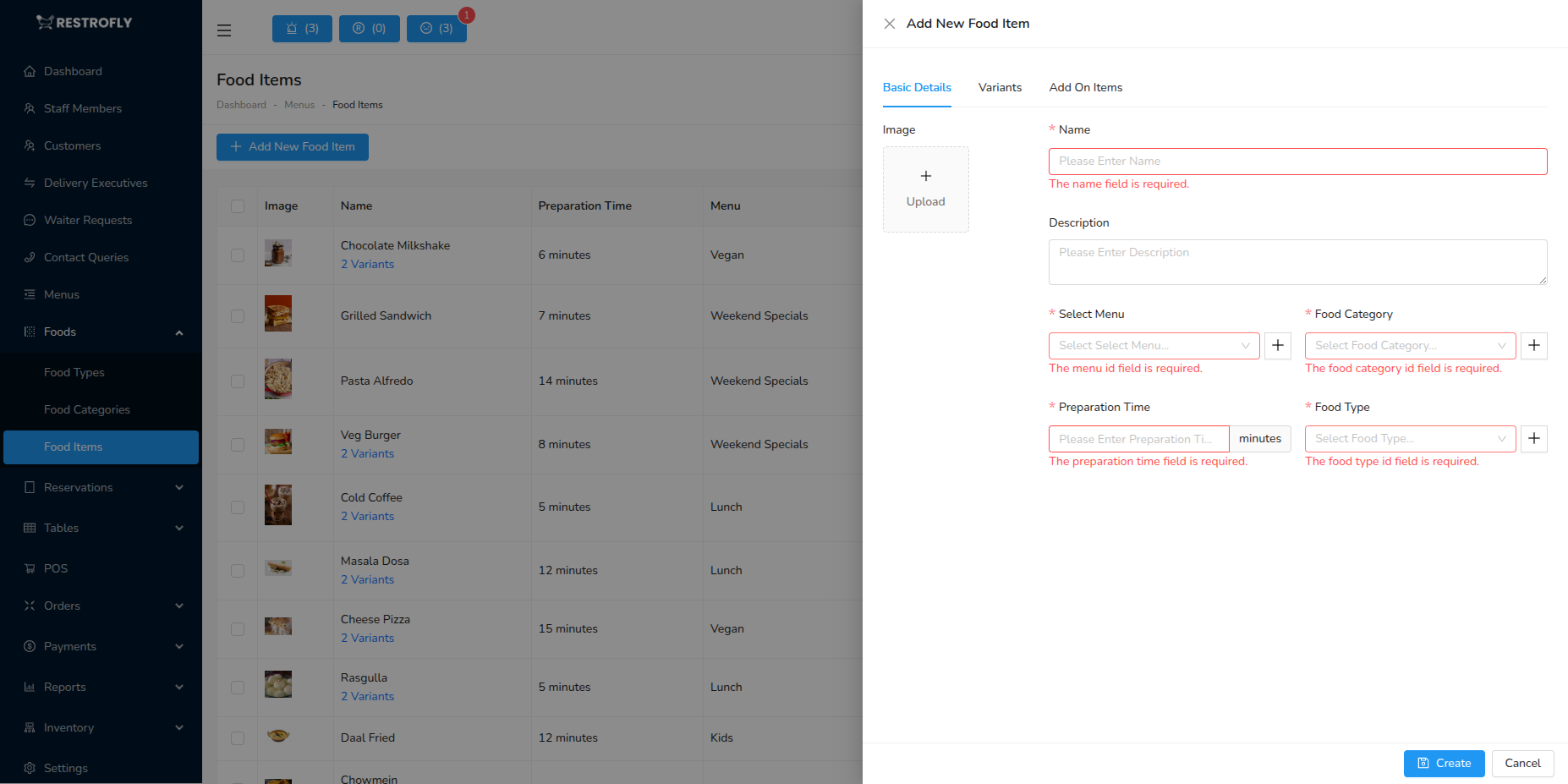Click the smiley face counter button

[436, 29]
